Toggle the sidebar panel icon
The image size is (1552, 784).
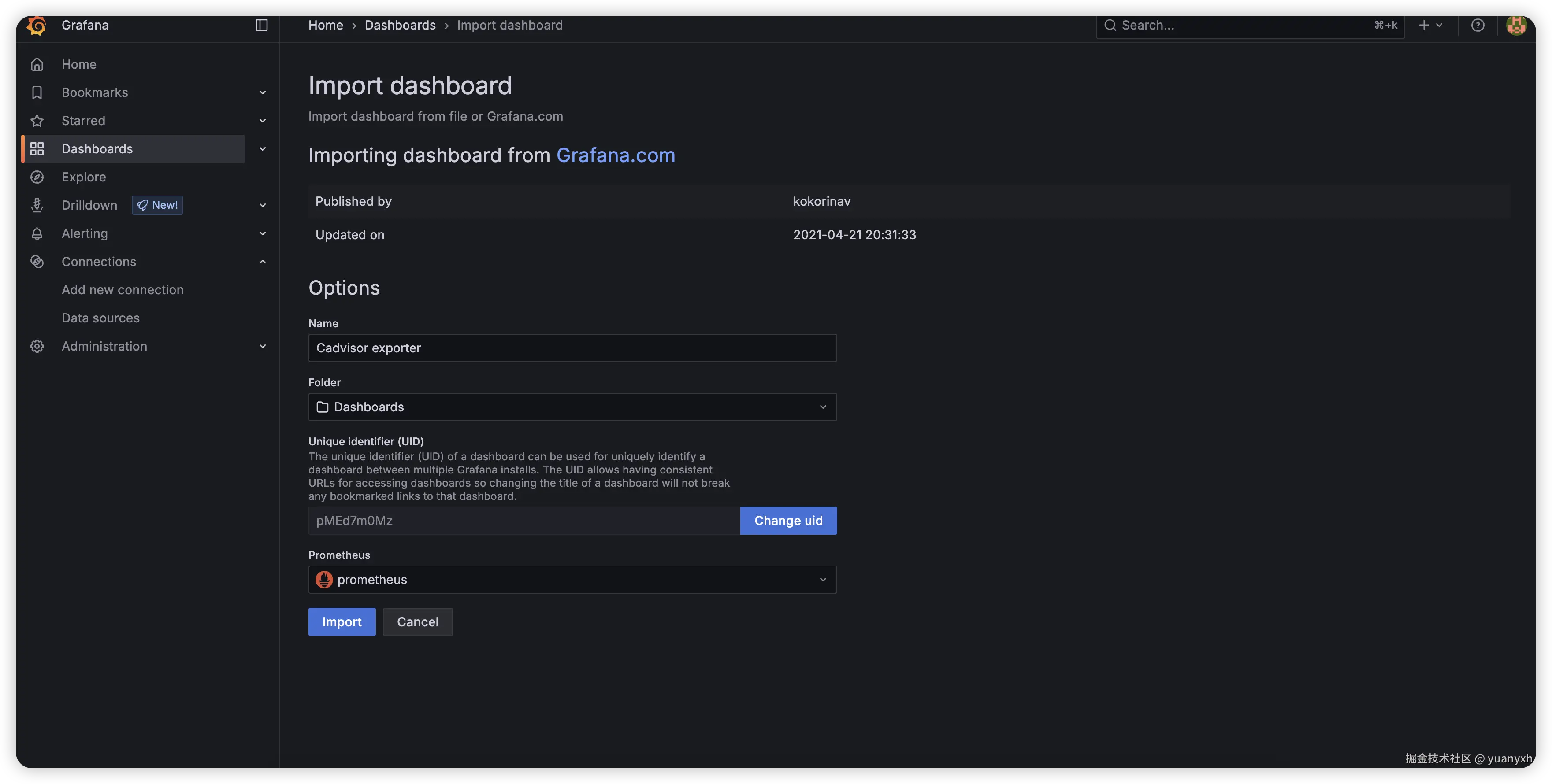pos(261,25)
